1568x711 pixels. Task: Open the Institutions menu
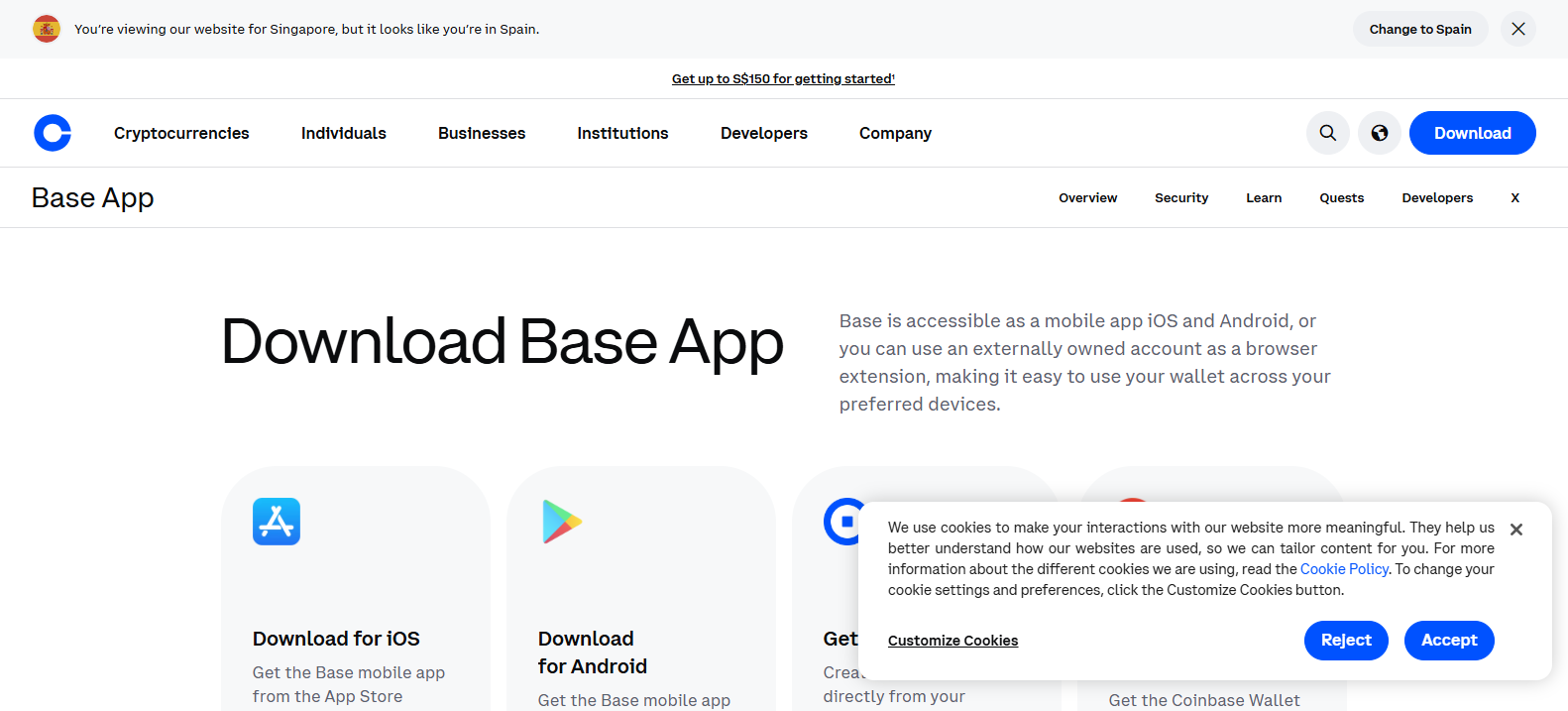point(623,133)
